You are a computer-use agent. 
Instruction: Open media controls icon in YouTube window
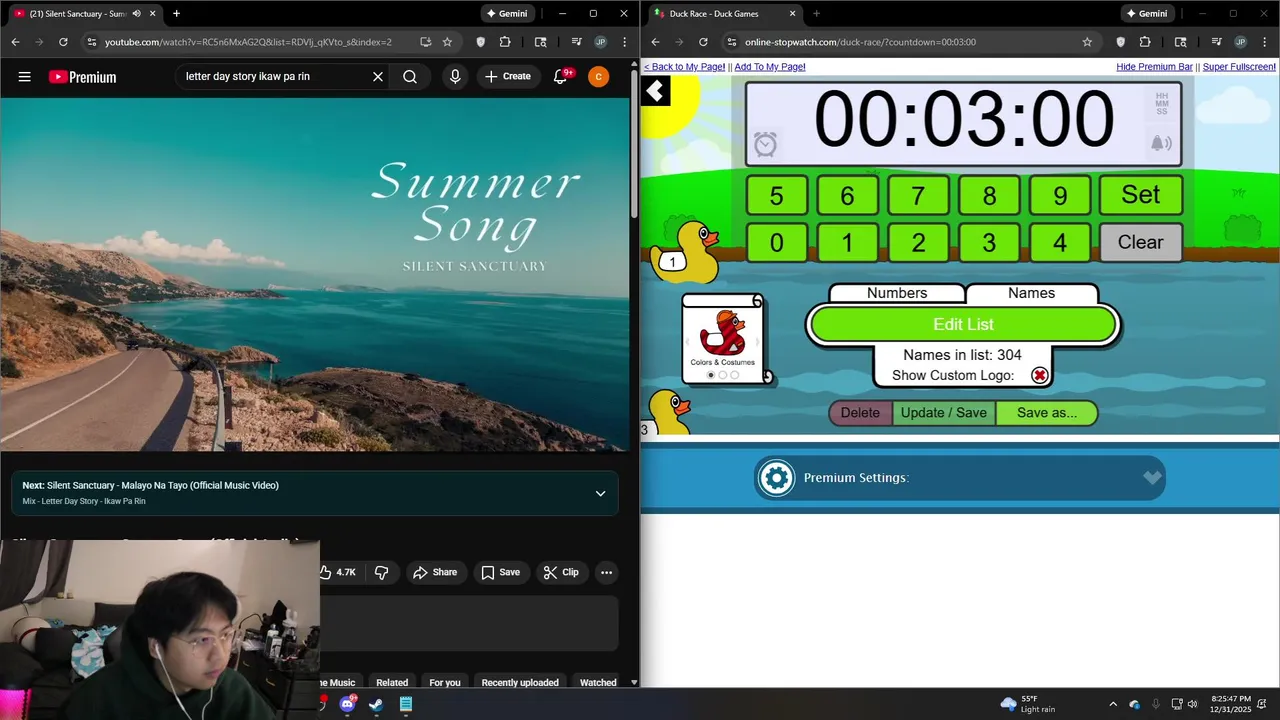577,42
